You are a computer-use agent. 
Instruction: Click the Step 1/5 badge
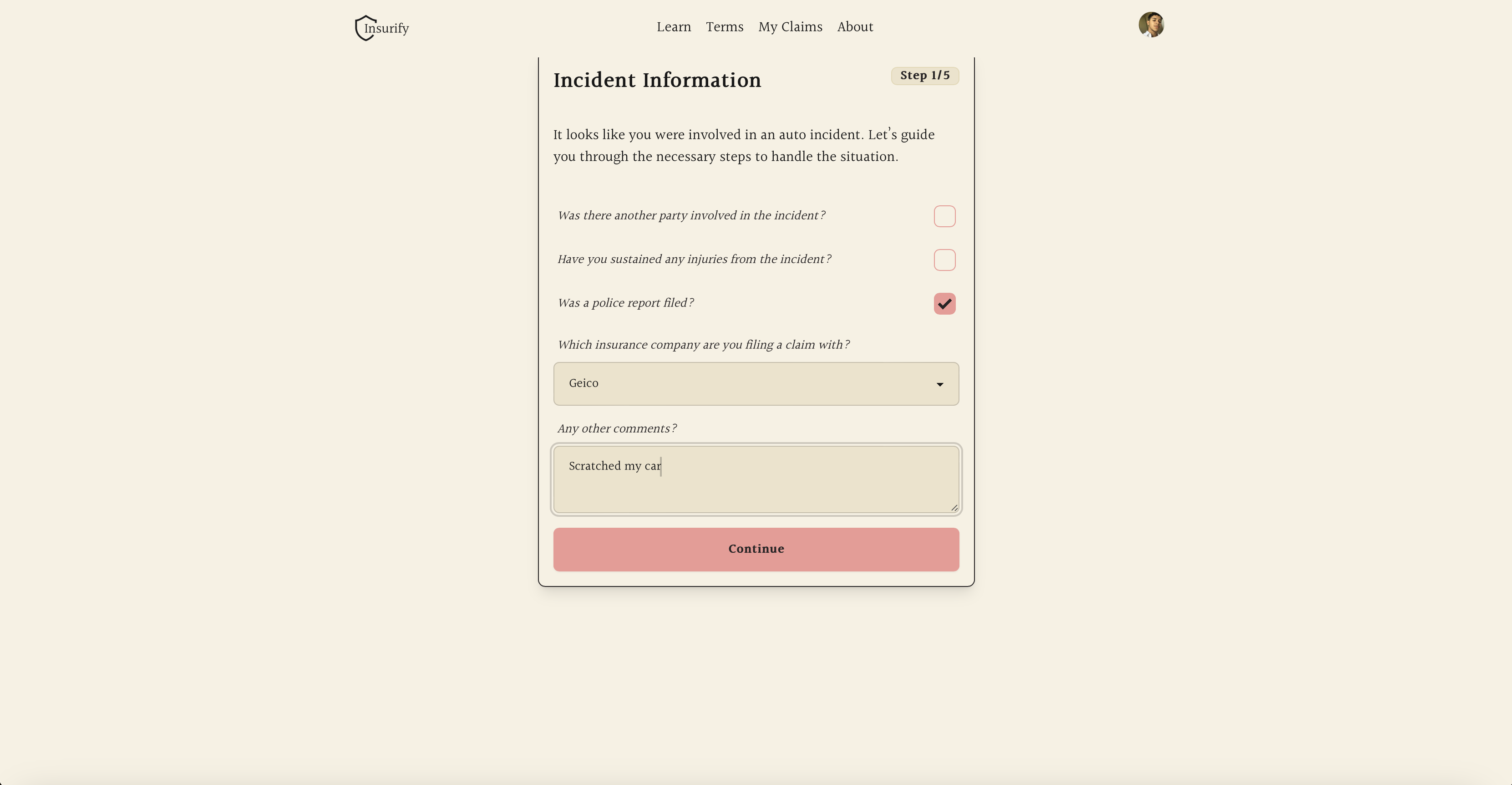coord(924,76)
